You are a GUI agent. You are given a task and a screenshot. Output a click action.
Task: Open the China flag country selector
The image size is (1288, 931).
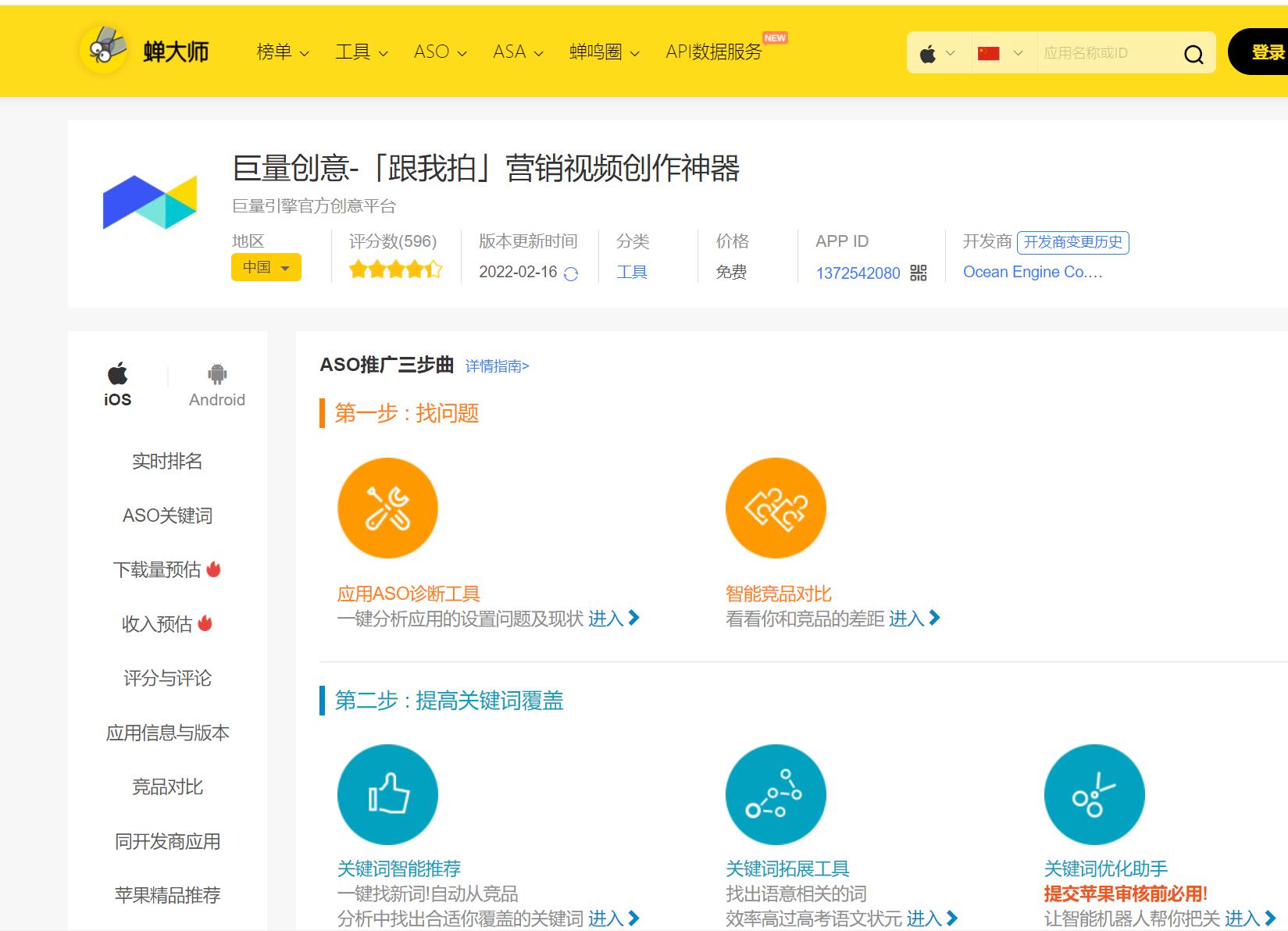(x=1001, y=53)
